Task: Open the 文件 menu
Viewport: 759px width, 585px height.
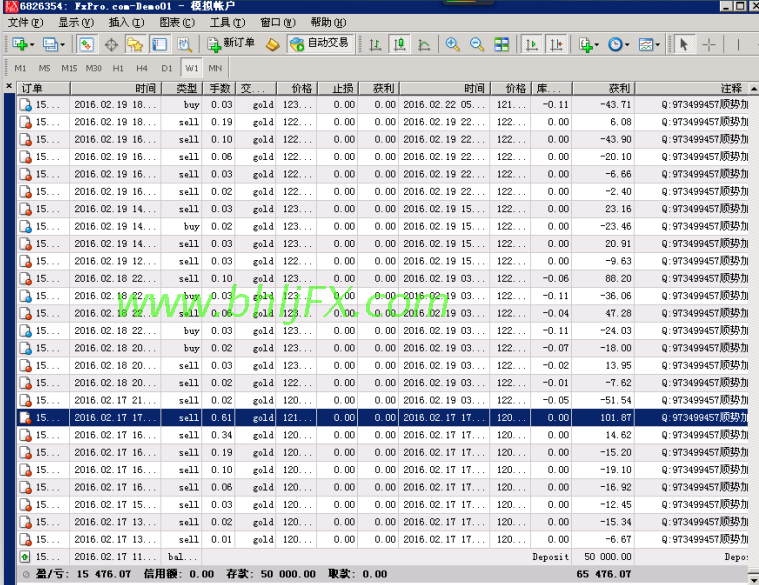Action: 25,22
